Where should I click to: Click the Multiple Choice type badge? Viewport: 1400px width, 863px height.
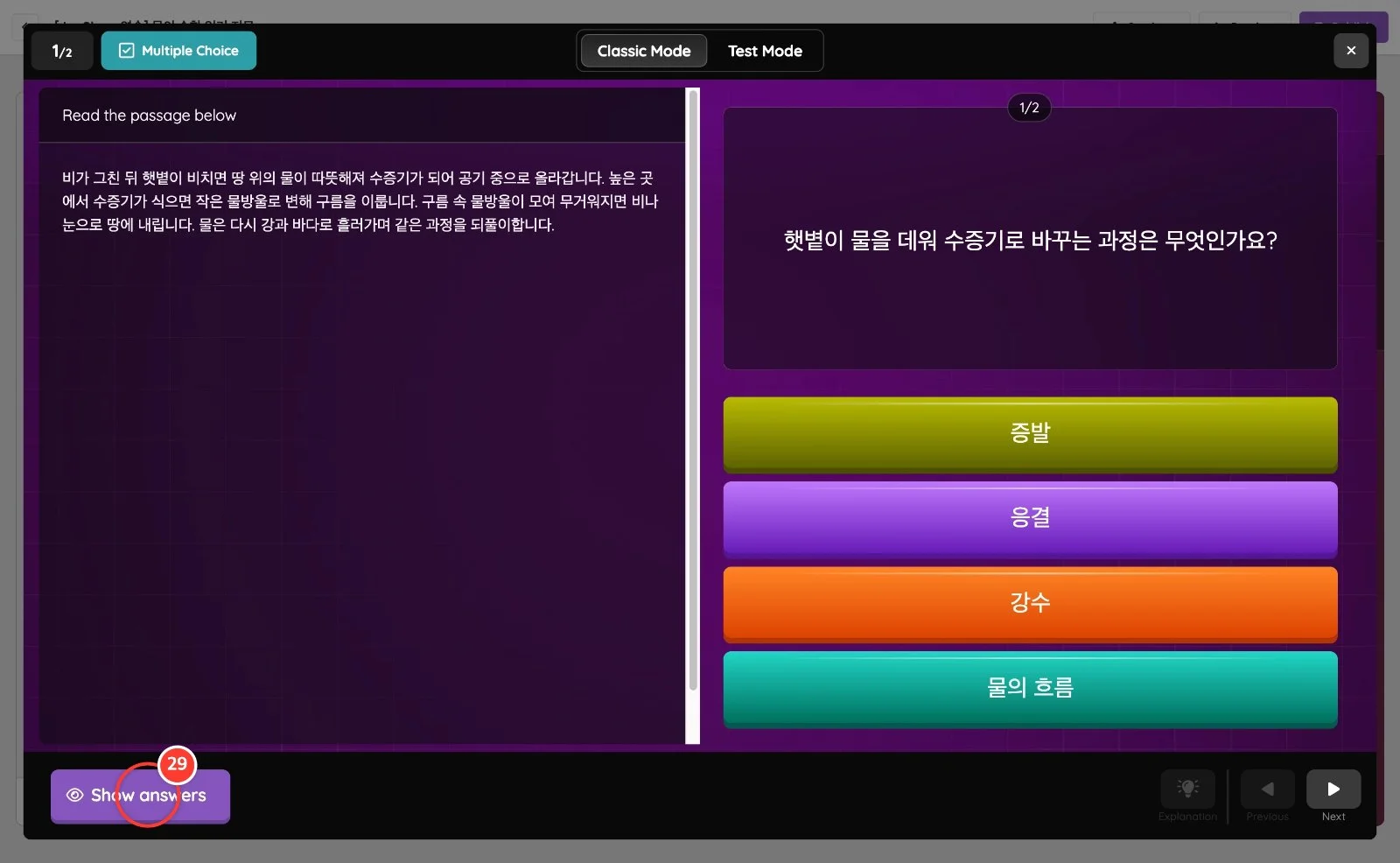pyautogui.click(x=178, y=51)
